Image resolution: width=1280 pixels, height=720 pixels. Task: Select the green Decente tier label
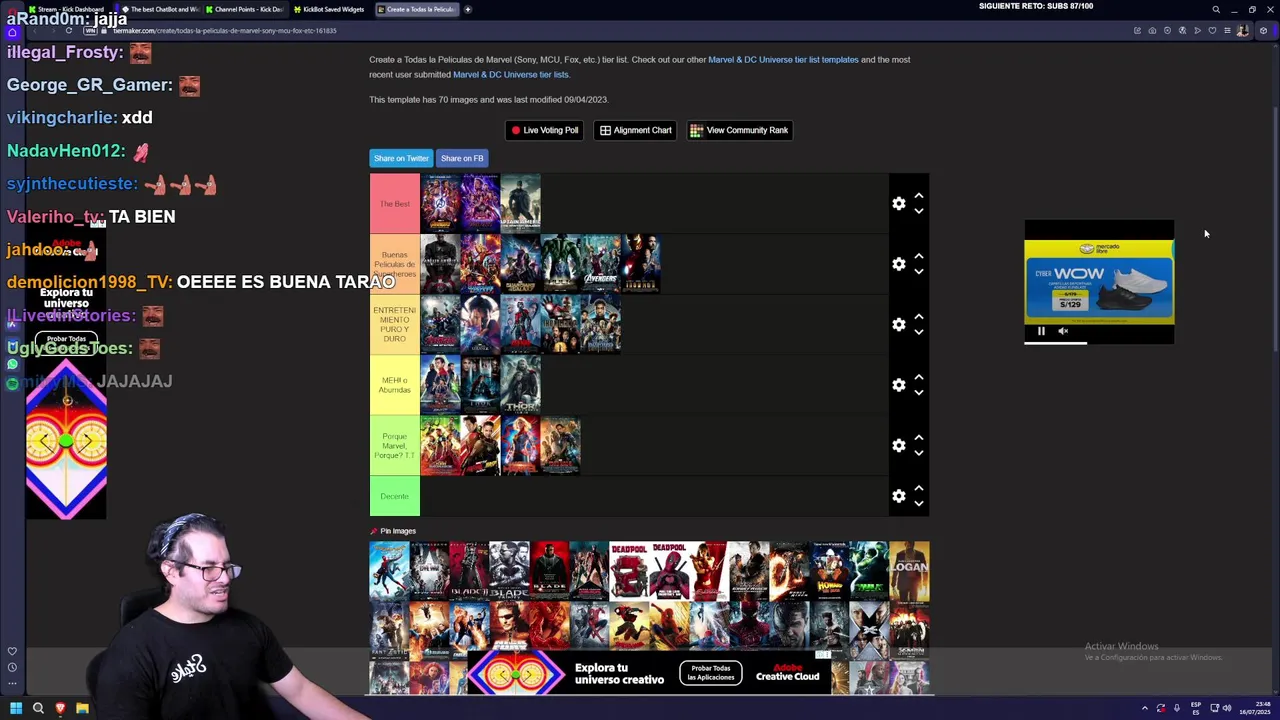[x=395, y=496]
